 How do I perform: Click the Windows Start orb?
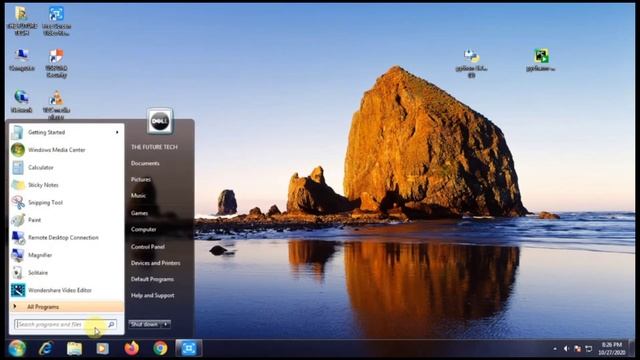pos(17,349)
